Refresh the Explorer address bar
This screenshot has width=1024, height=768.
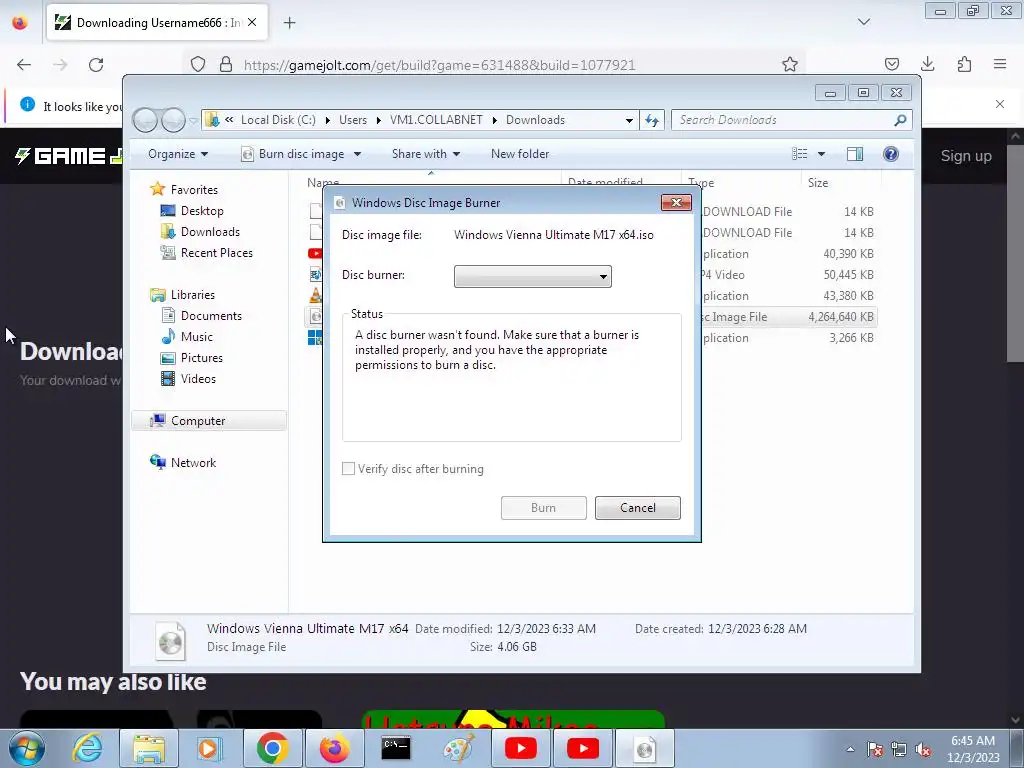(652, 120)
